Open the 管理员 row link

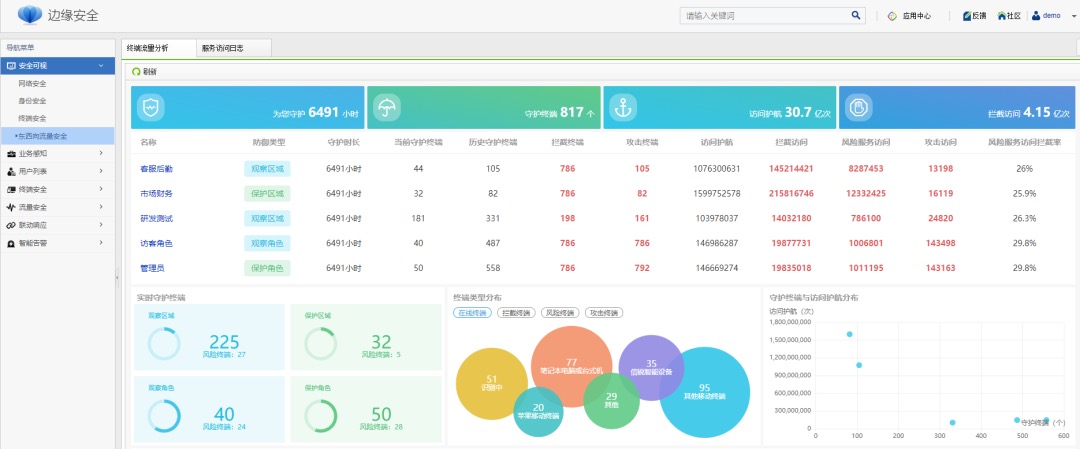[152, 268]
